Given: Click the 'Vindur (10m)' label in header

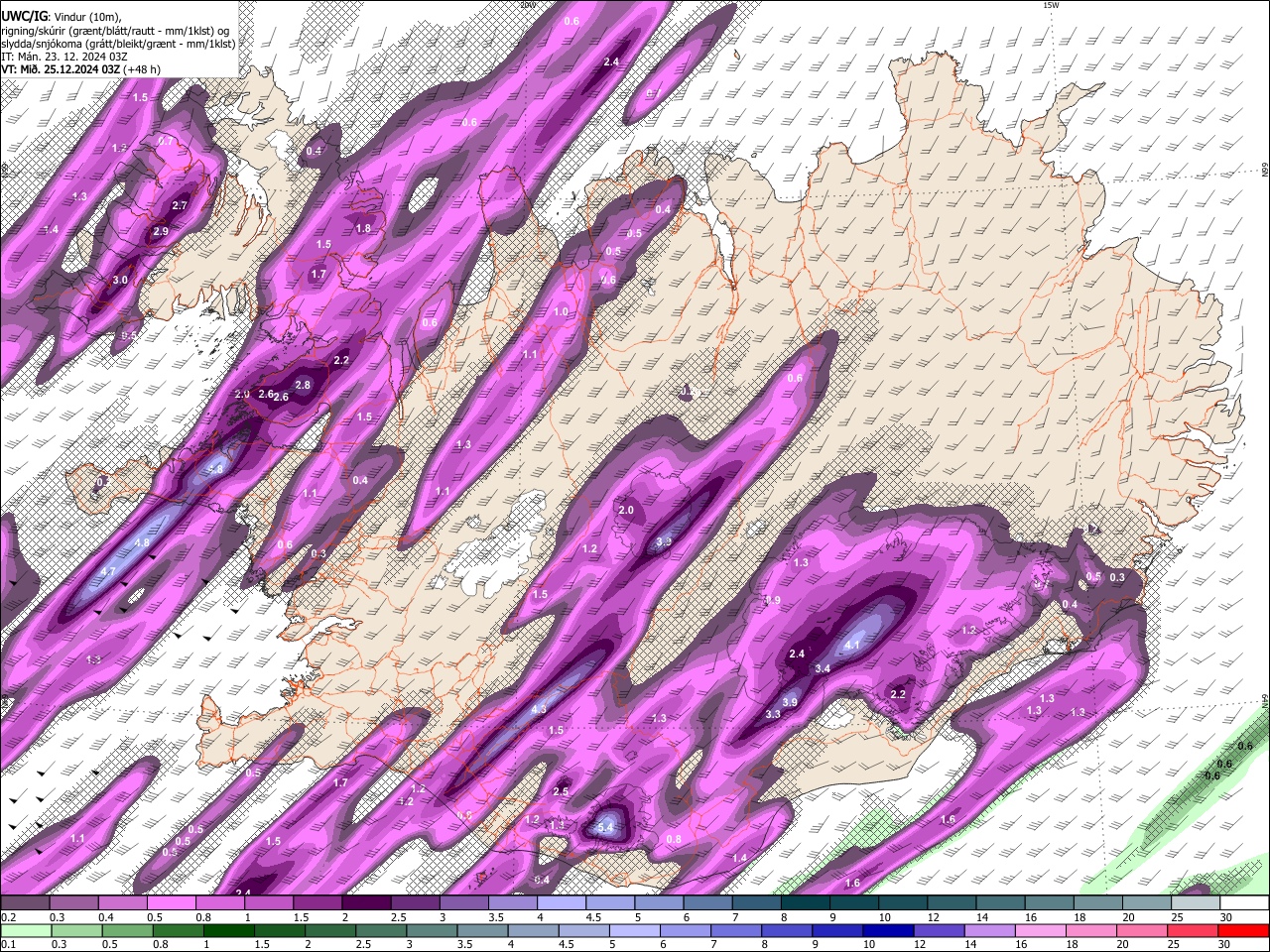Looking at the screenshot, I should 87,18.
